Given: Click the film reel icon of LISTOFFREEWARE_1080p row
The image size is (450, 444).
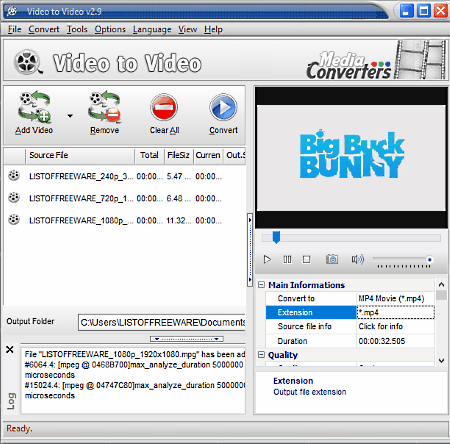Looking at the screenshot, I should point(14,219).
